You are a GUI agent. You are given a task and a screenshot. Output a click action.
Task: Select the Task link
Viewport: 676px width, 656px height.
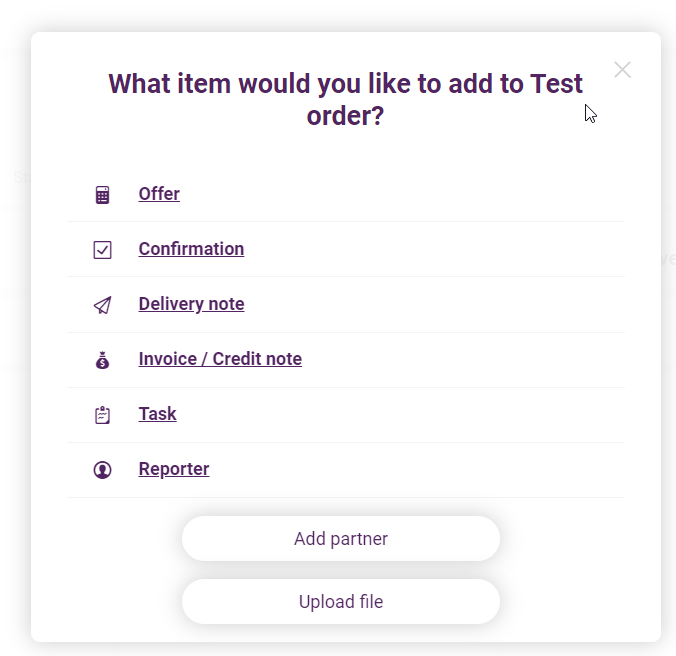click(x=157, y=414)
